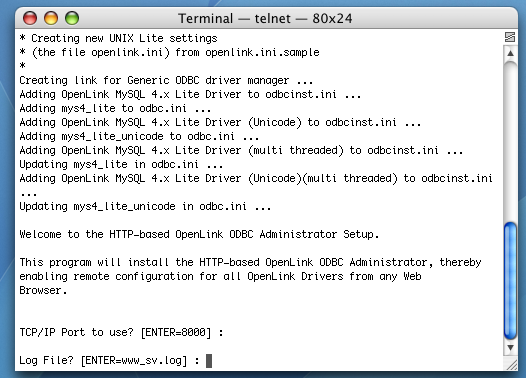The image size is (526, 378).
Task: Click '[ENTER=8000]' default port text
Action: point(176,333)
